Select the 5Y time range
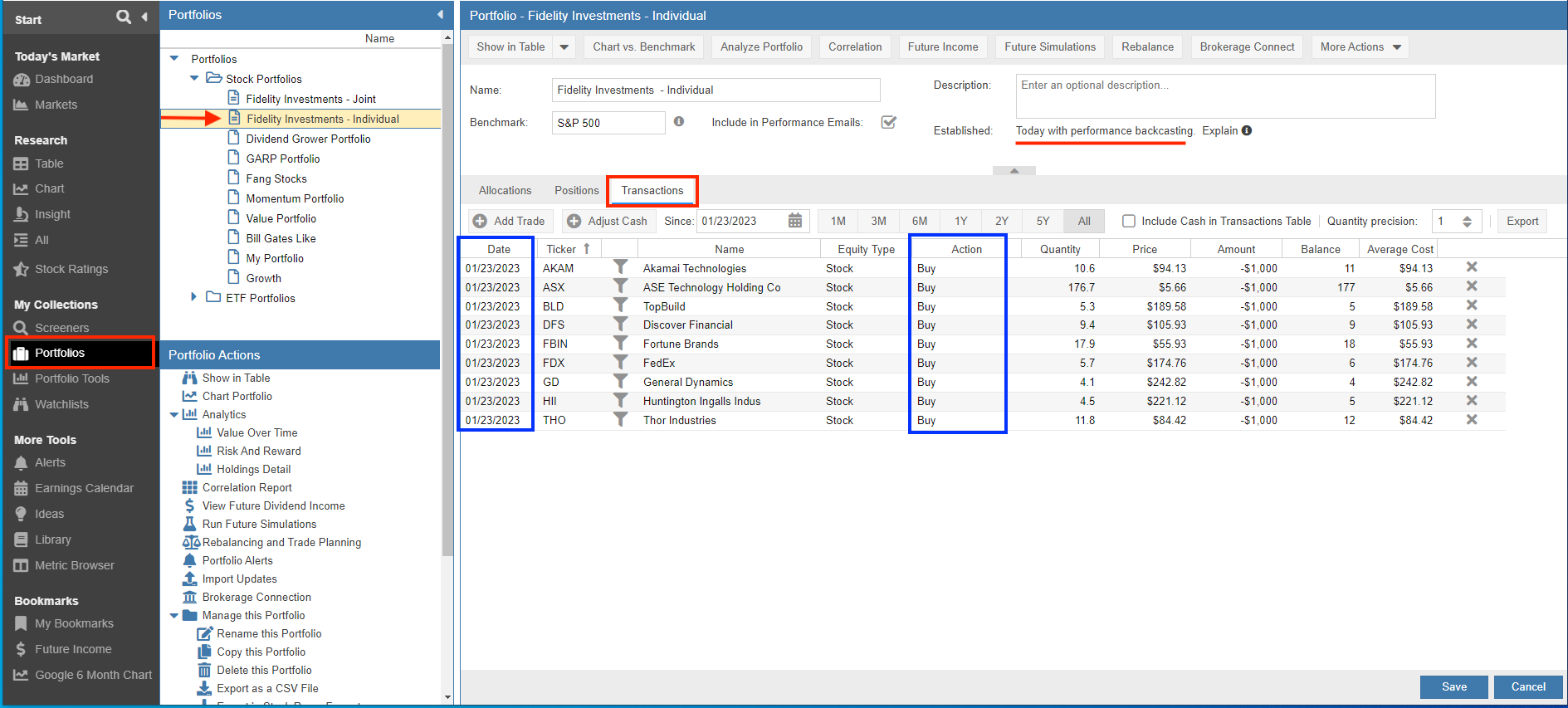Screen dimensions: 1568x708 [1043, 221]
